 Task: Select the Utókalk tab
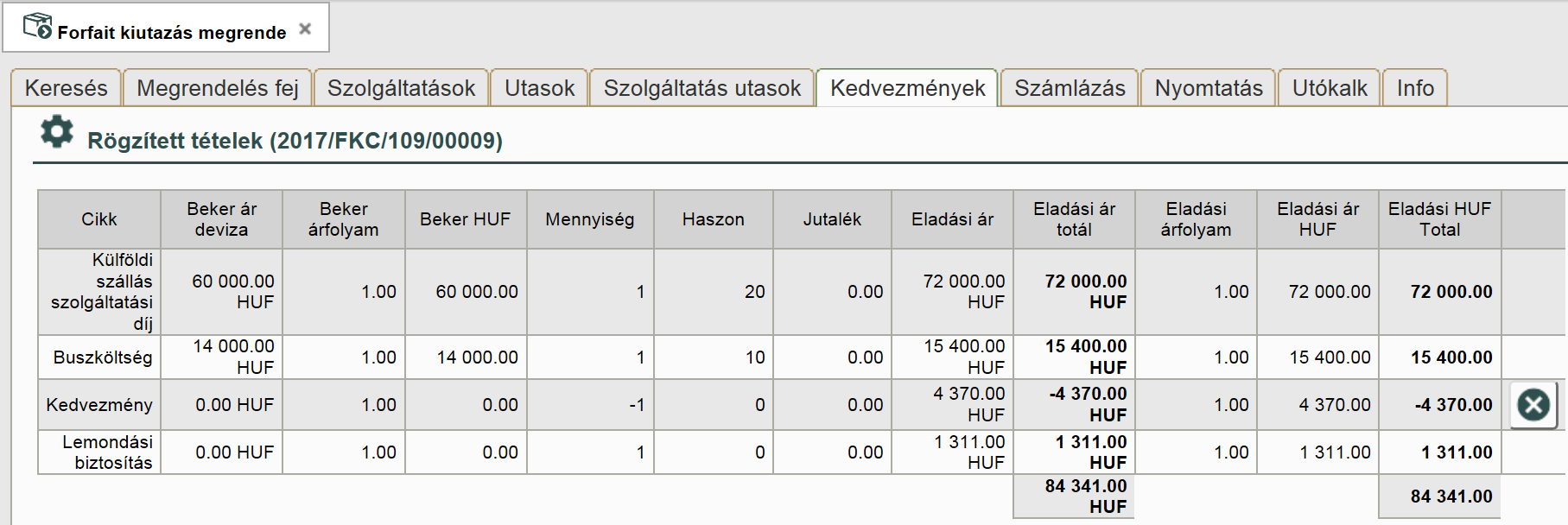click(1330, 88)
